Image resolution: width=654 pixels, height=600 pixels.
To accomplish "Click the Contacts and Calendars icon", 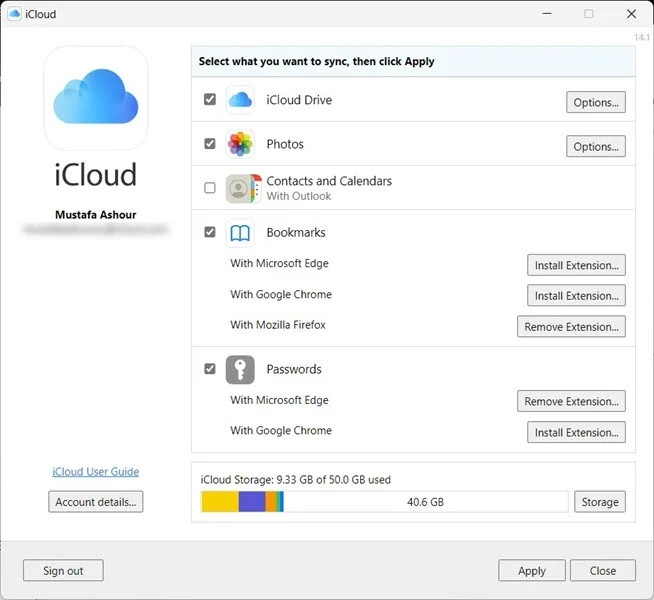I will click(244, 188).
